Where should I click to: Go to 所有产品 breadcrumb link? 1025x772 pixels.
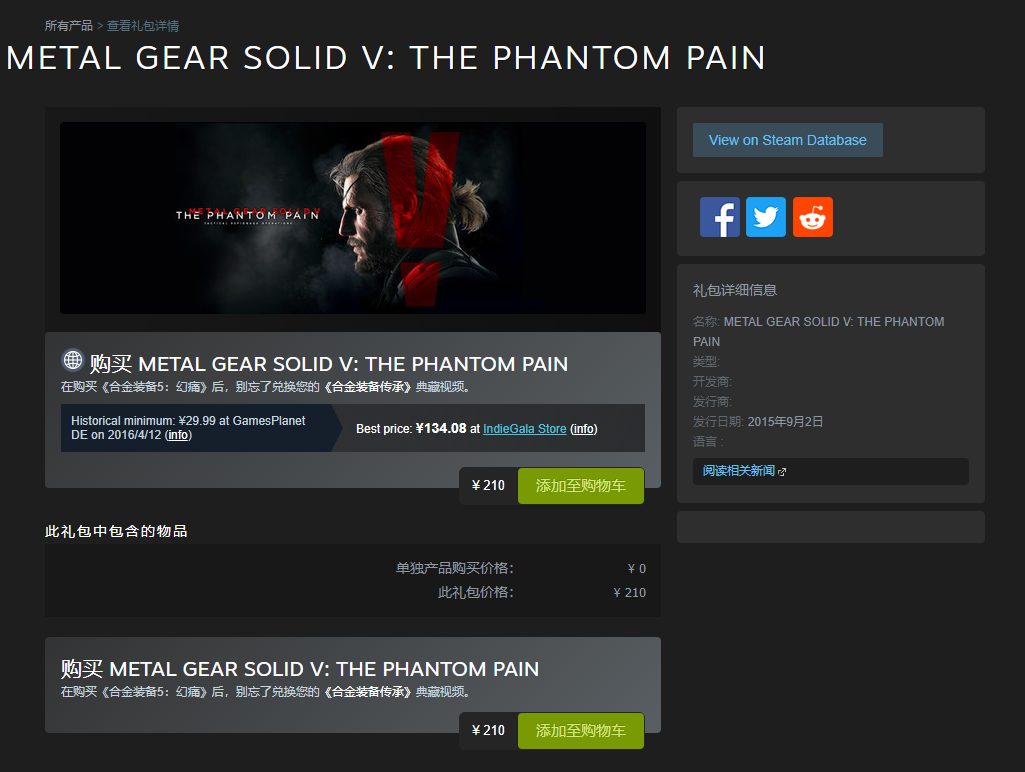[x=68, y=25]
